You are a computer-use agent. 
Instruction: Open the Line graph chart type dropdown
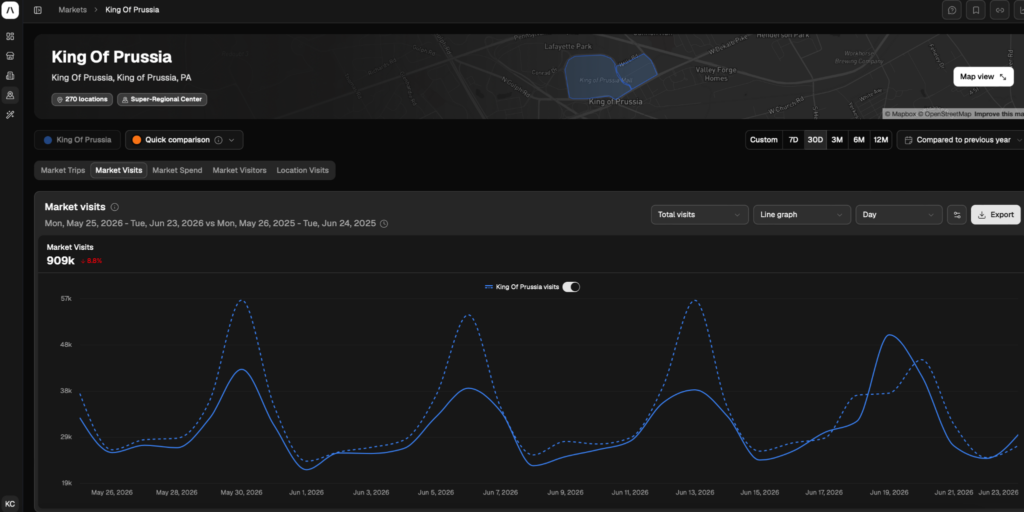(x=802, y=215)
